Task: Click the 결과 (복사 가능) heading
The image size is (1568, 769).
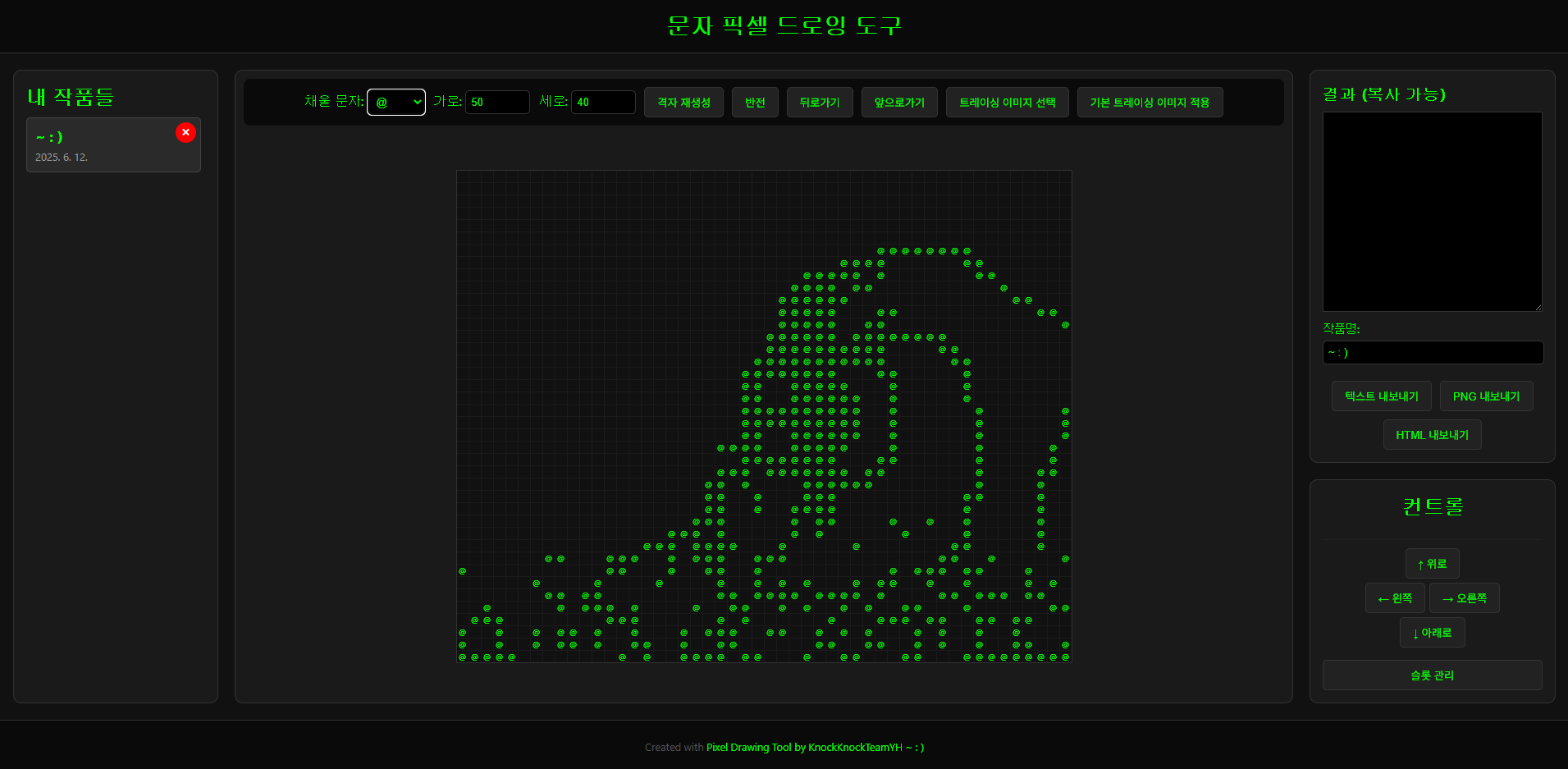Action: coord(1384,94)
